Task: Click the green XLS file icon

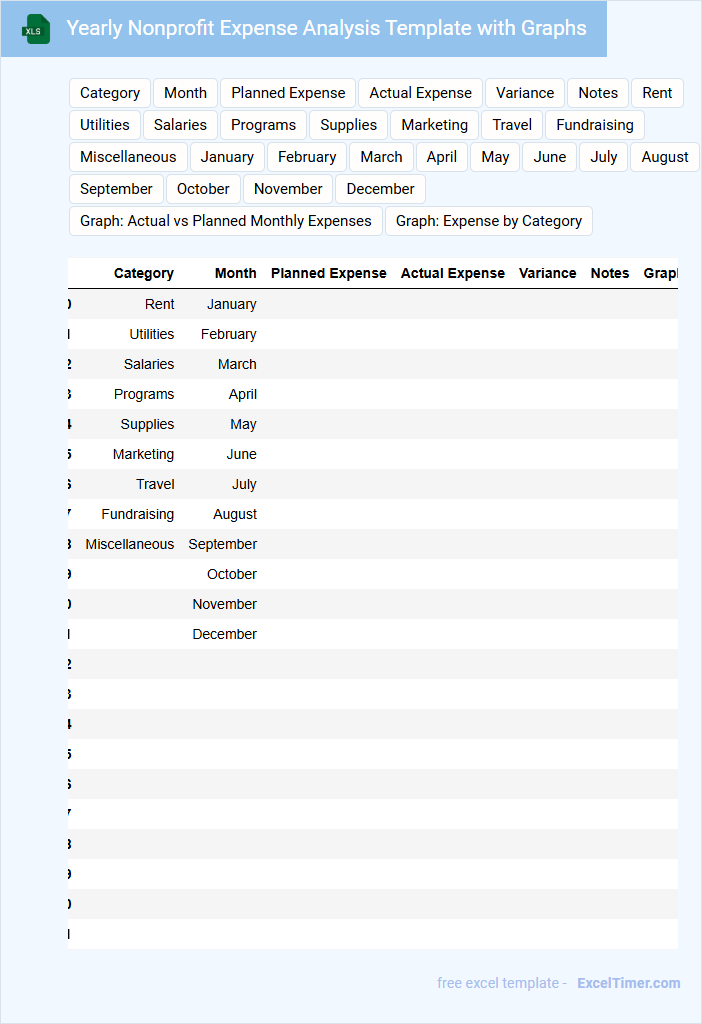Action: coord(37,29)
